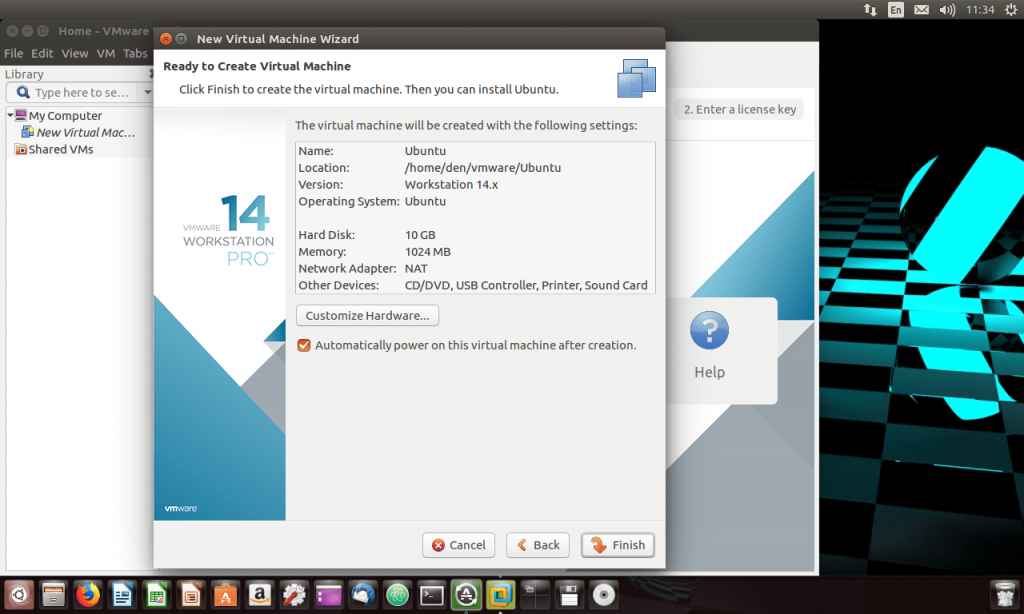Viewport: 1024px width, 614px height.
Task: Open Atom editor dock icon
Action: coord(397,595)
